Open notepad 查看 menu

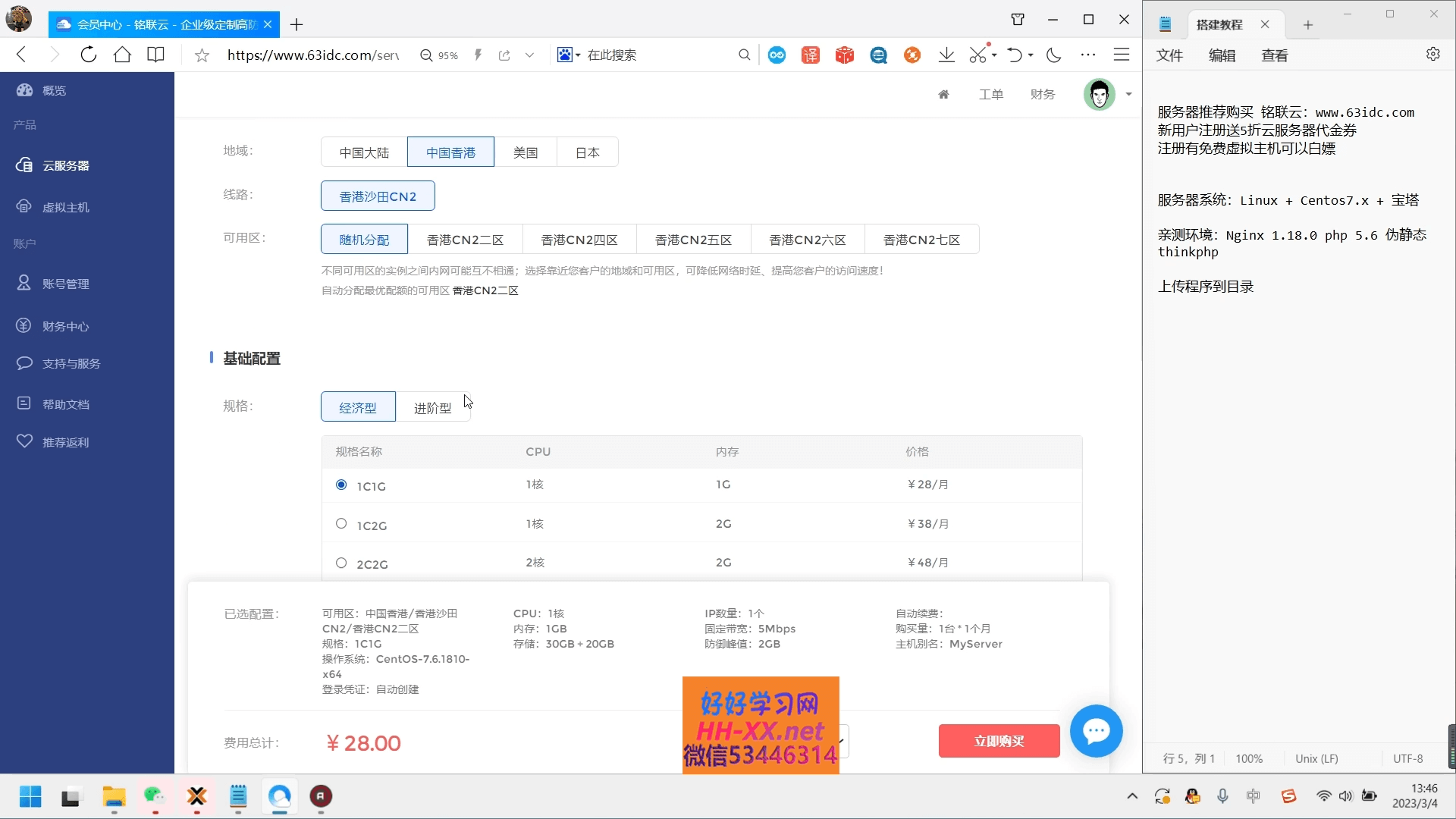pos(1274,55)
